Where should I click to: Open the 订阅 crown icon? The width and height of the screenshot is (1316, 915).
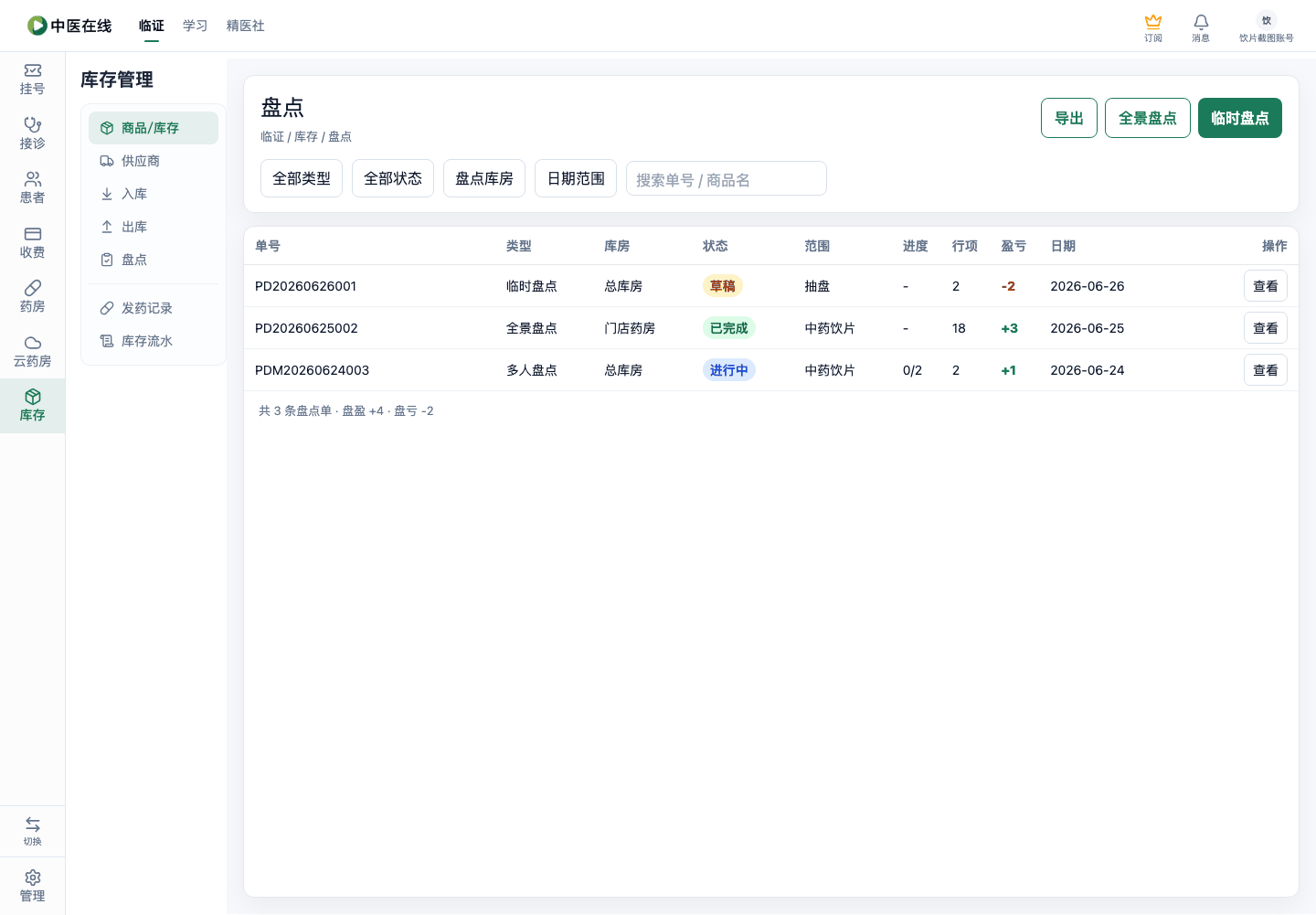(1153, 27)
